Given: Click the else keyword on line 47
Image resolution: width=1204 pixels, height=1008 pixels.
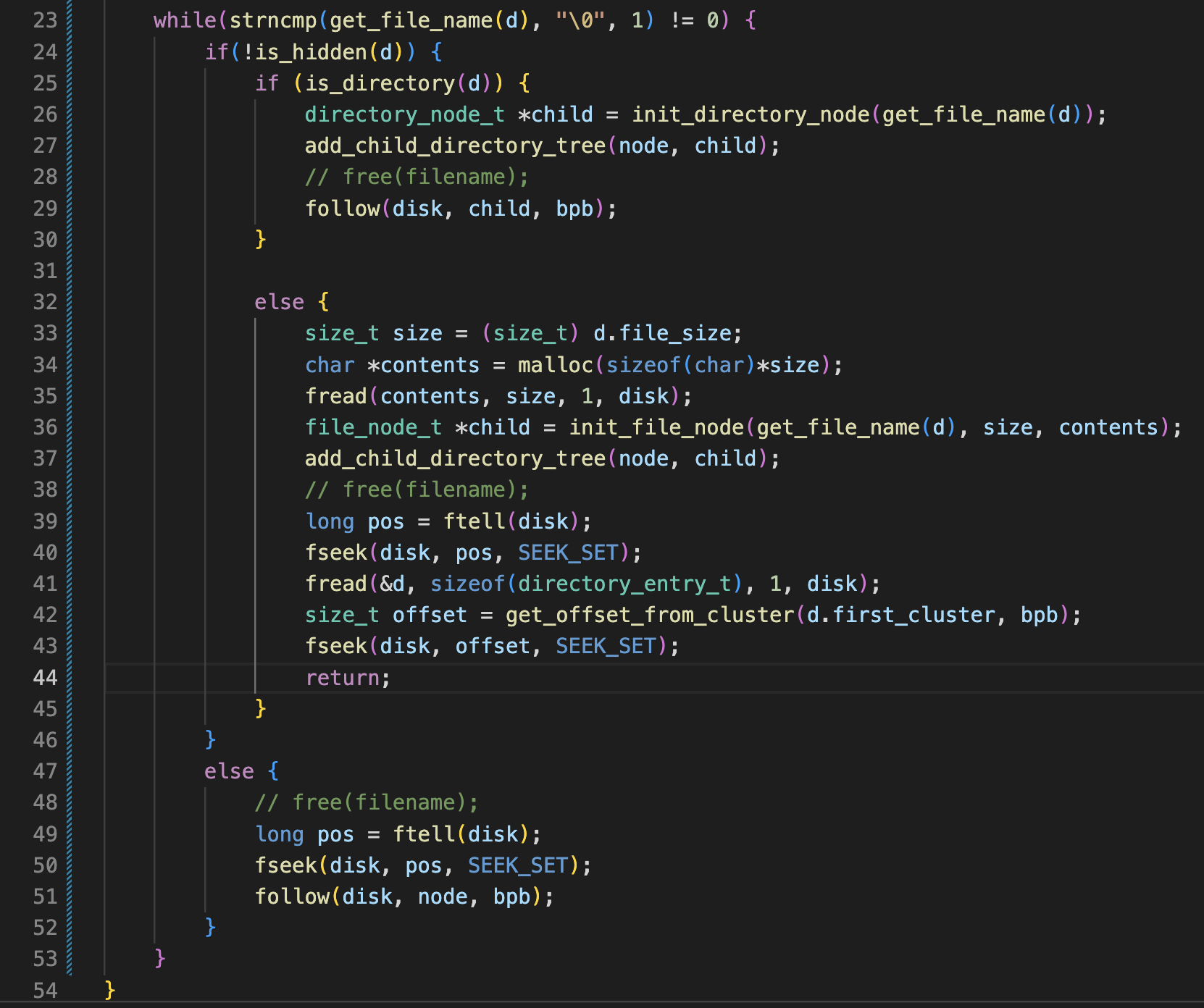Looking at the screenshot, I should (x=229, y=771).
